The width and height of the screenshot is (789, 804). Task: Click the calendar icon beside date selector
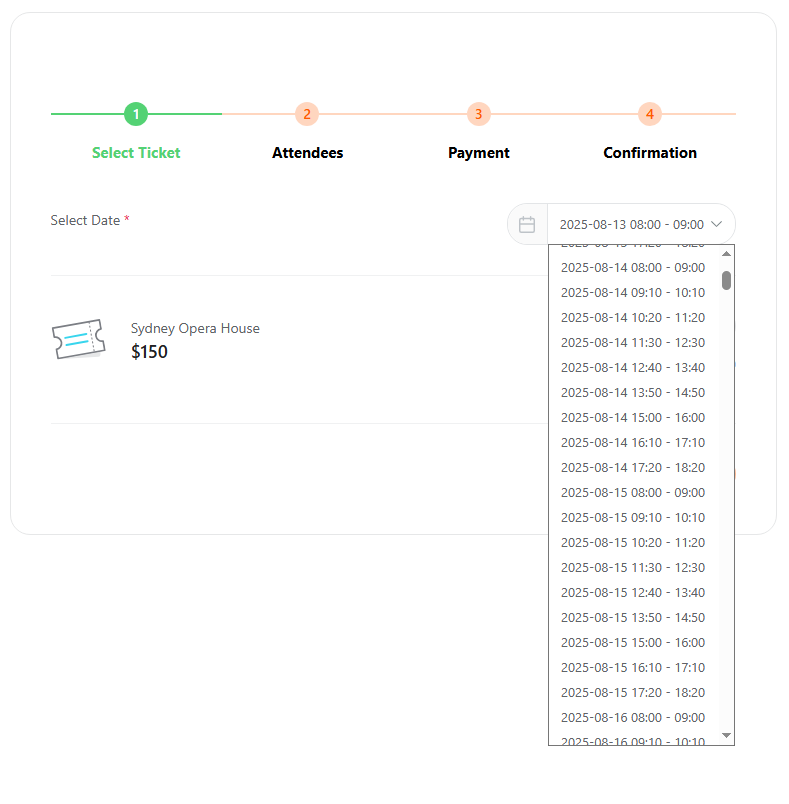pos(527,225)
